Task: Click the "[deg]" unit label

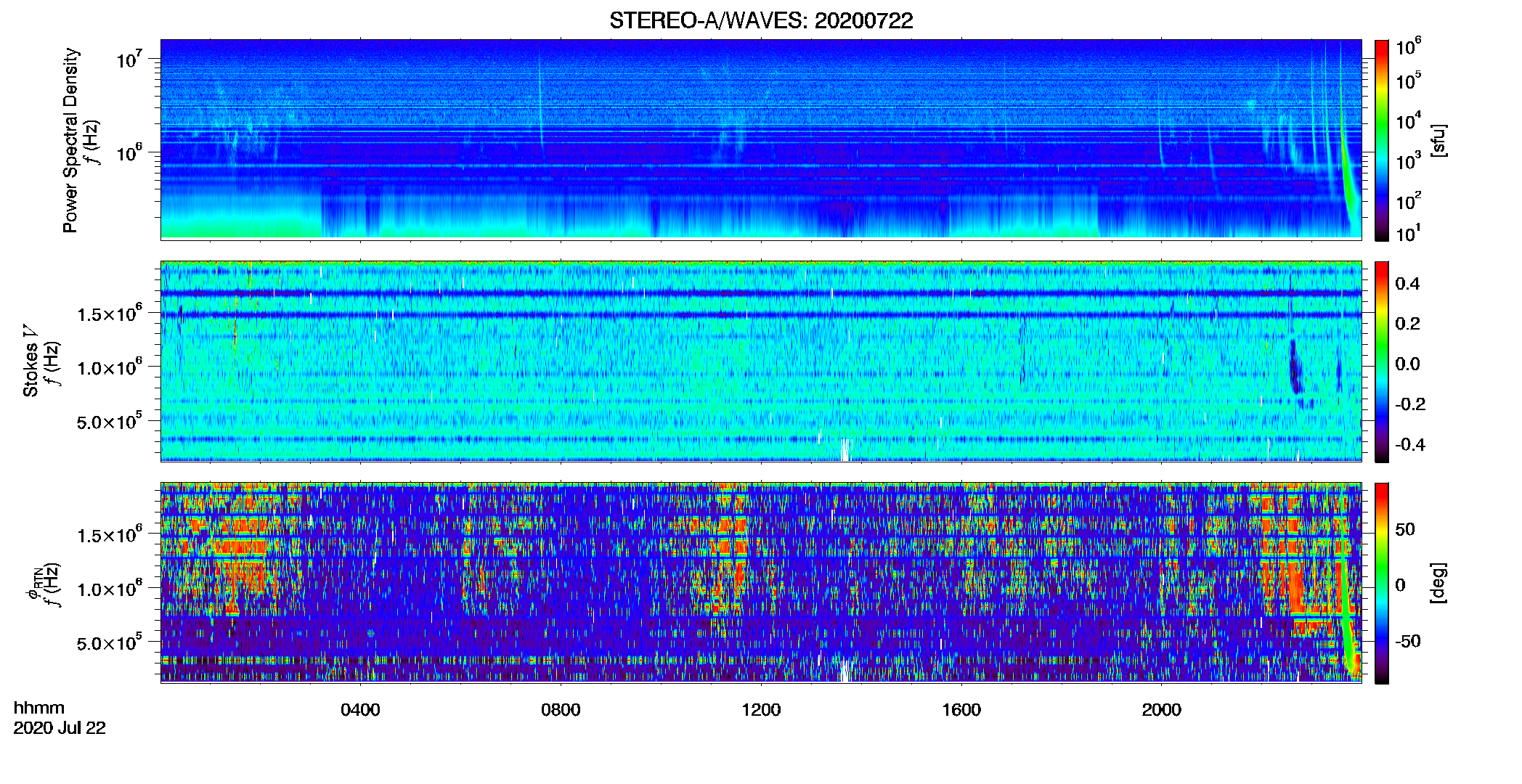Action: (x=1438, y=583)
